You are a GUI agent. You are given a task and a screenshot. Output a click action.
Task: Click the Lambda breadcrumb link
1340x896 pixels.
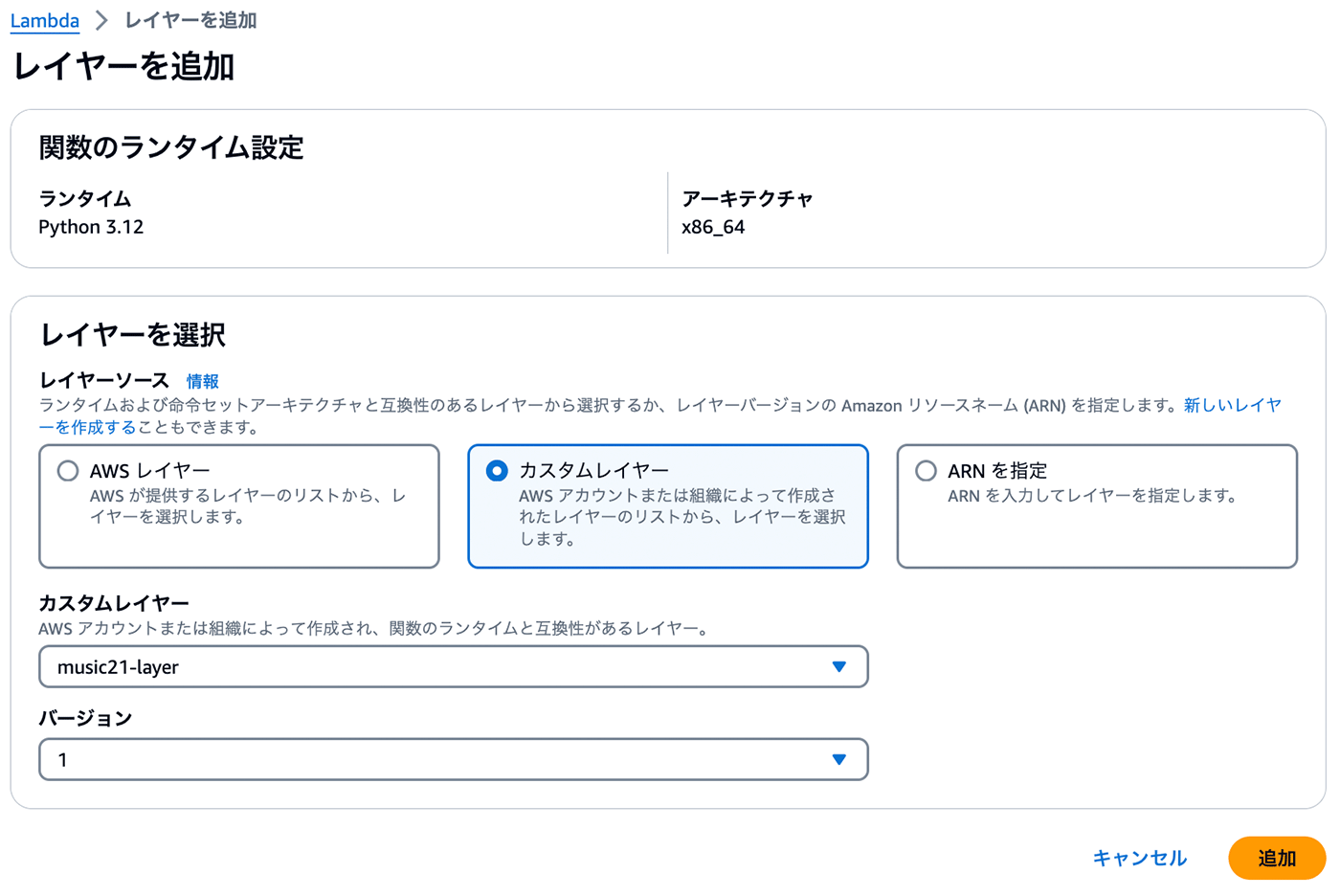pyautogui.click(x=44, y=20)
